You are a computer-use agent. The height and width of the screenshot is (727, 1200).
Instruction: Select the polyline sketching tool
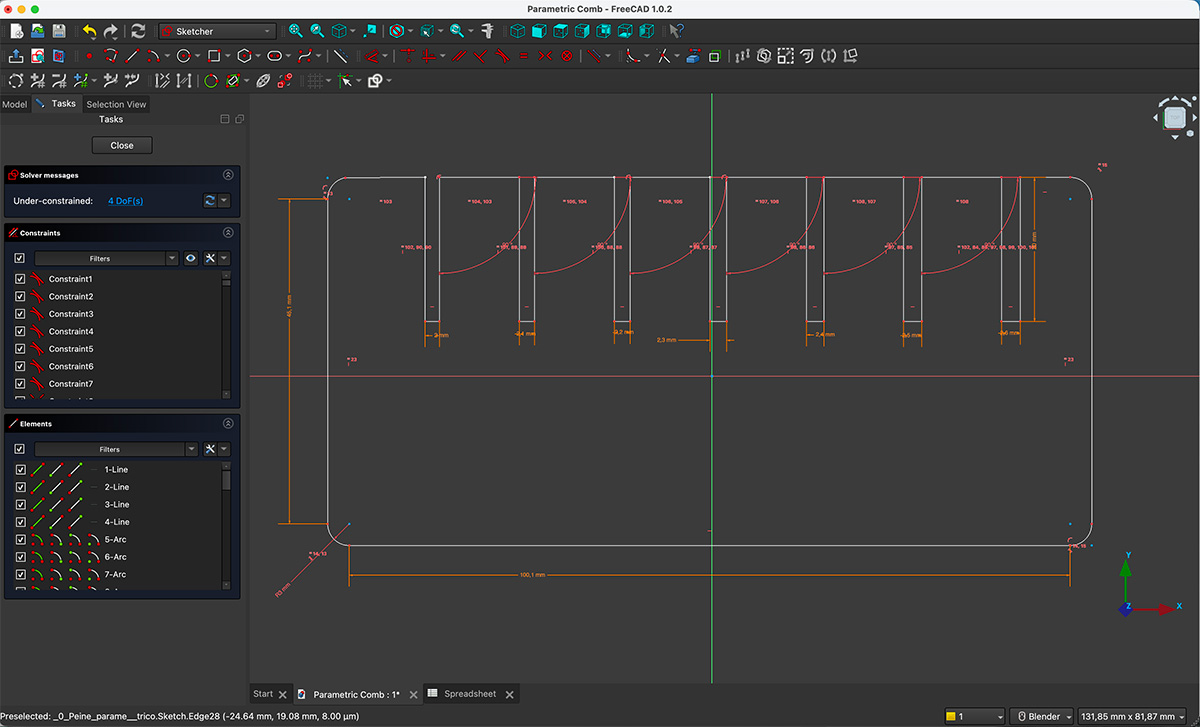[112, 56]
